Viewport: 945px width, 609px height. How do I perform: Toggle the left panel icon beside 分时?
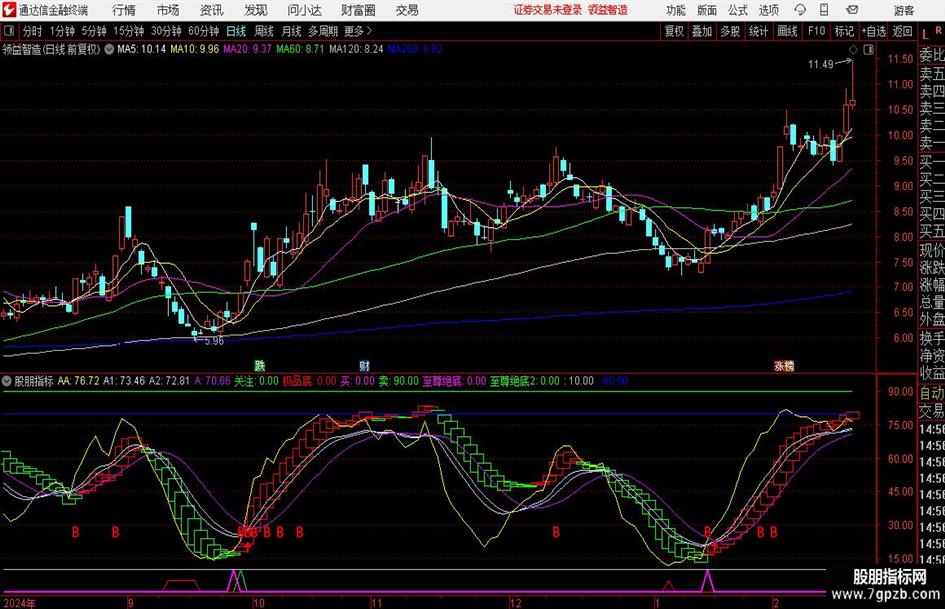[x=8, y=31]
